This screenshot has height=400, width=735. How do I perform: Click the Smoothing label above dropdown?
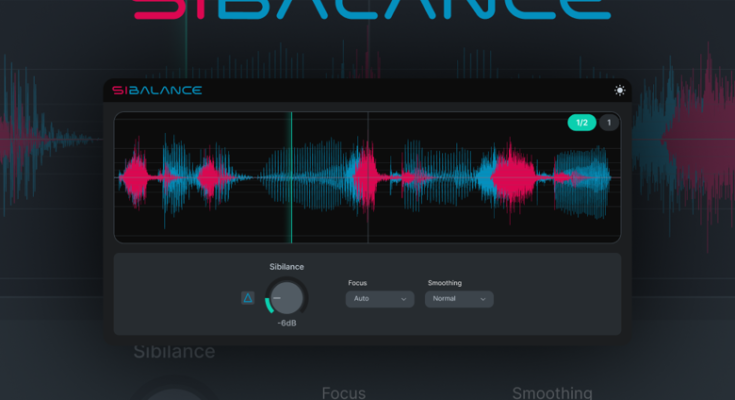click(x=444, y=283)
